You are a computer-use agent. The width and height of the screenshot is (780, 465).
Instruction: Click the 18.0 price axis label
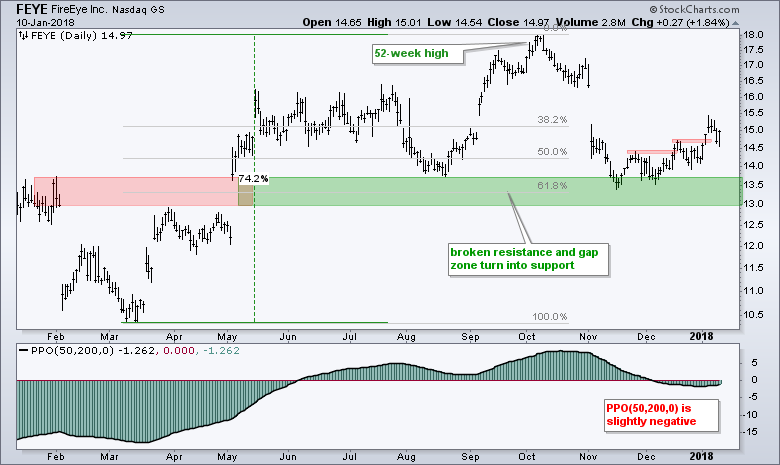(753, 35)
